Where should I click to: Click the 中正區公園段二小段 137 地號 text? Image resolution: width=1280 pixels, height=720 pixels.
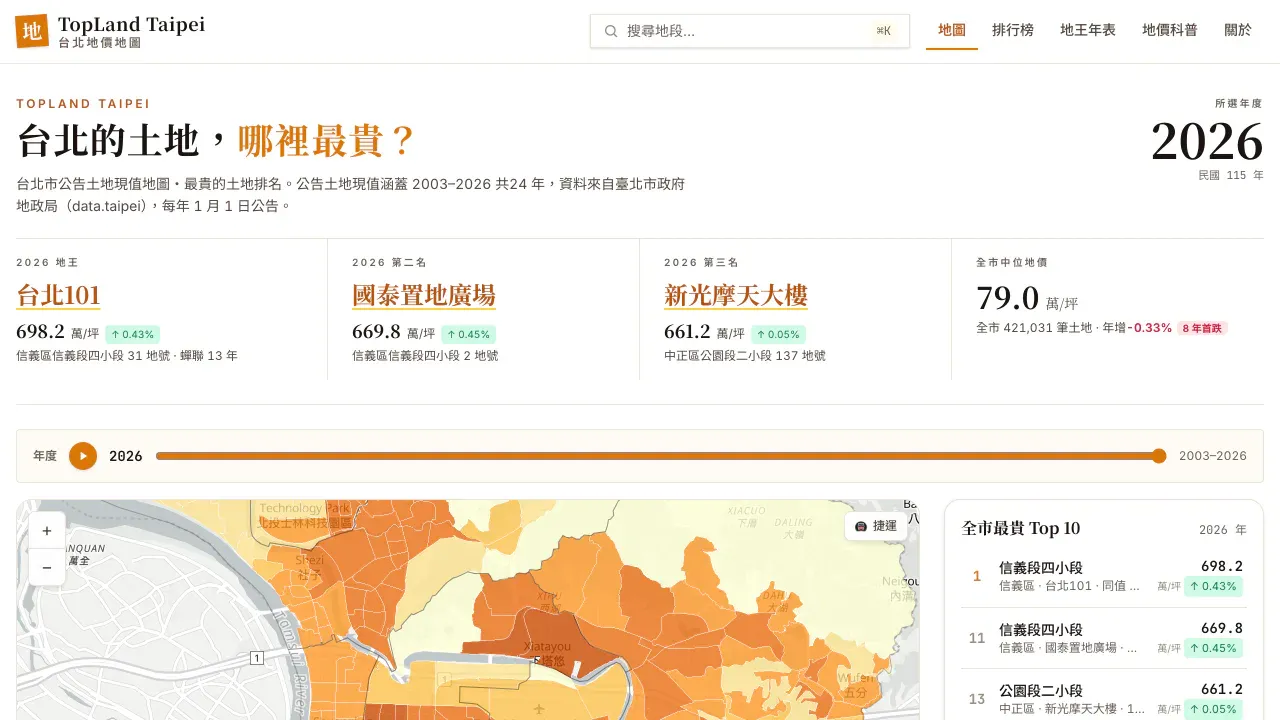point(744,356)
